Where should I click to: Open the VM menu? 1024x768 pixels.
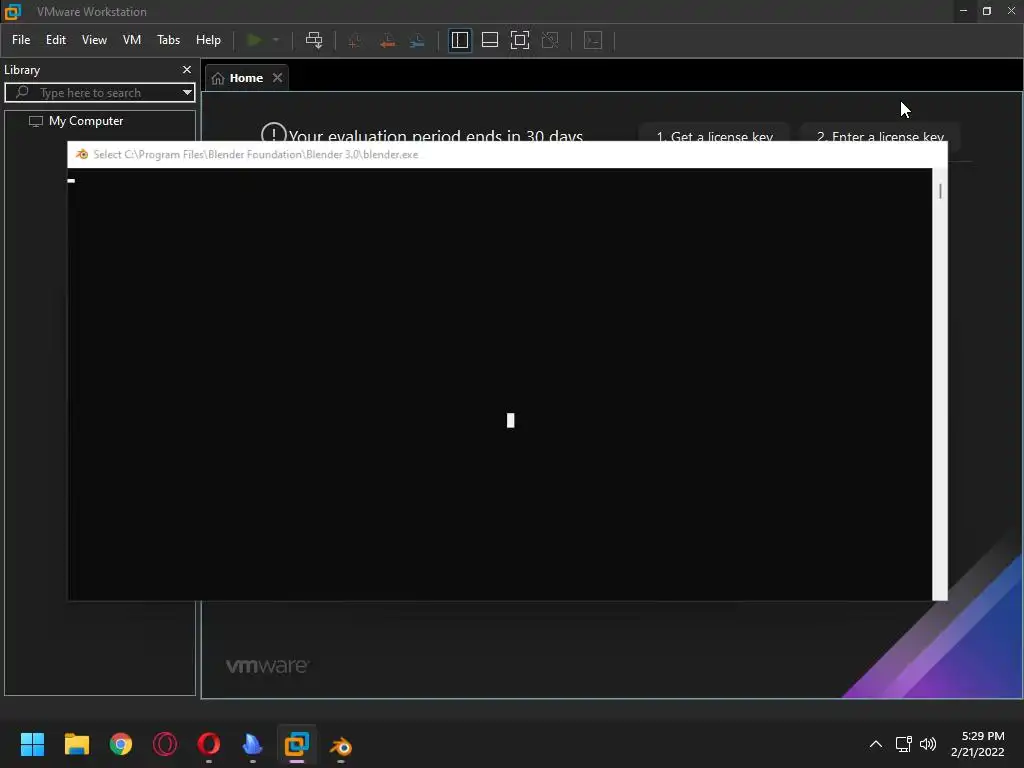[132, 40]
